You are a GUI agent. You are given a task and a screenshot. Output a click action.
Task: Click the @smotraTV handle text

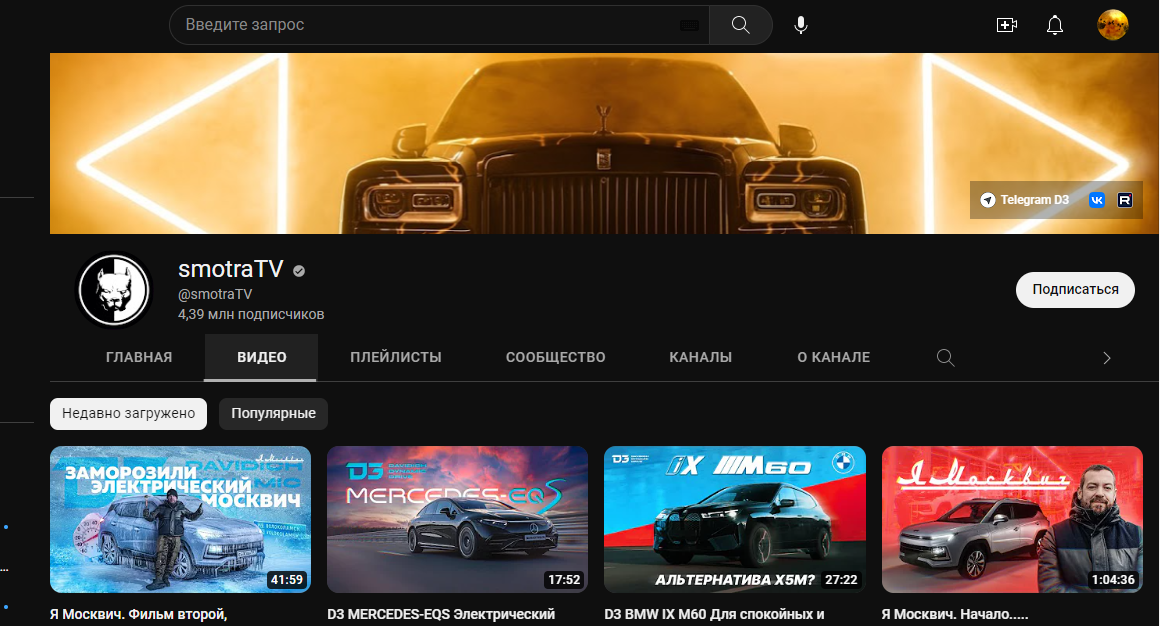(215, 295)
